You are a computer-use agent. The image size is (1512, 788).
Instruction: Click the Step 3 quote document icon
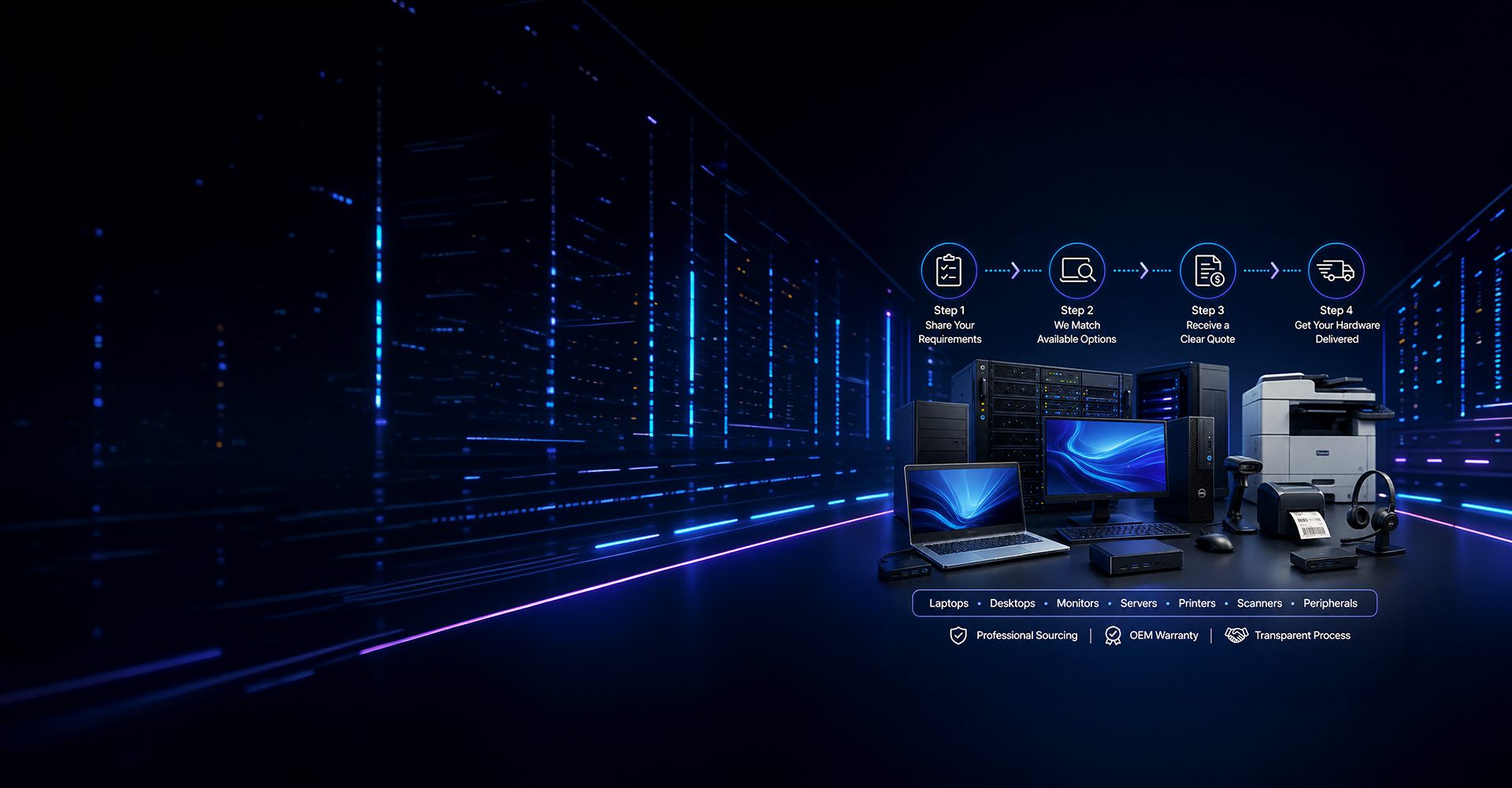1208,270
